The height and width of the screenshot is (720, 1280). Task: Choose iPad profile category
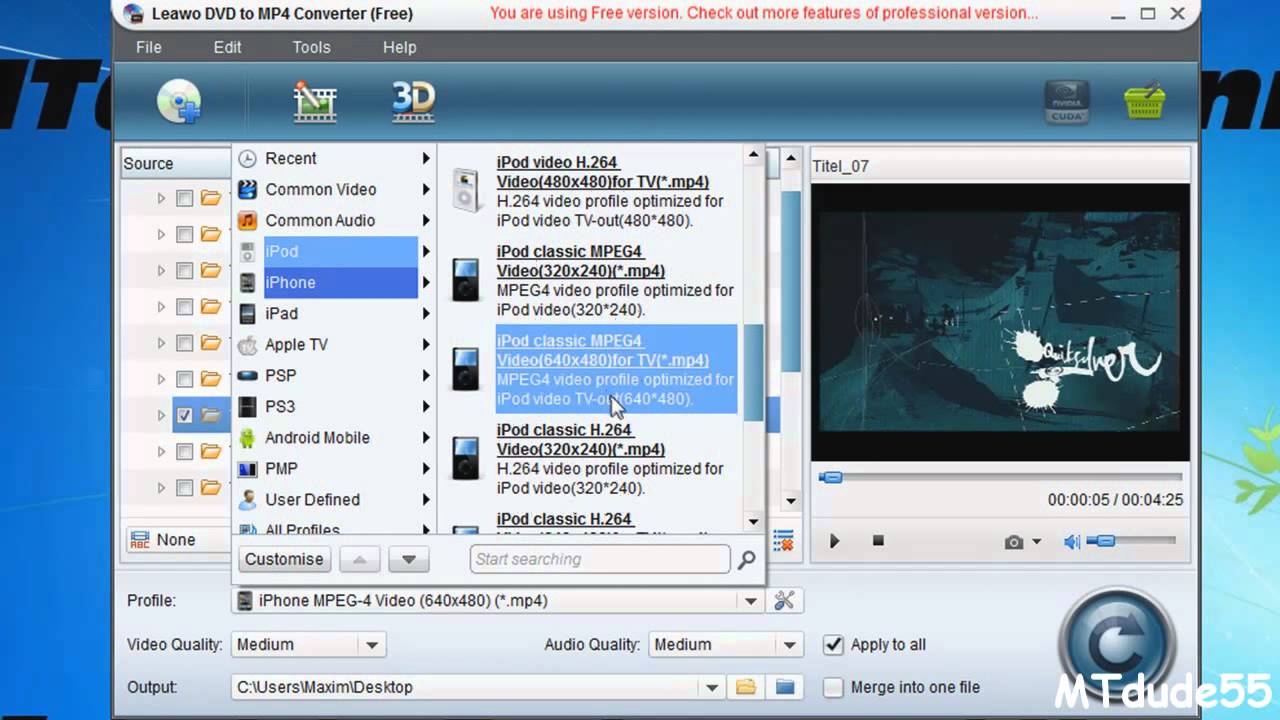[x=327, y=313]
